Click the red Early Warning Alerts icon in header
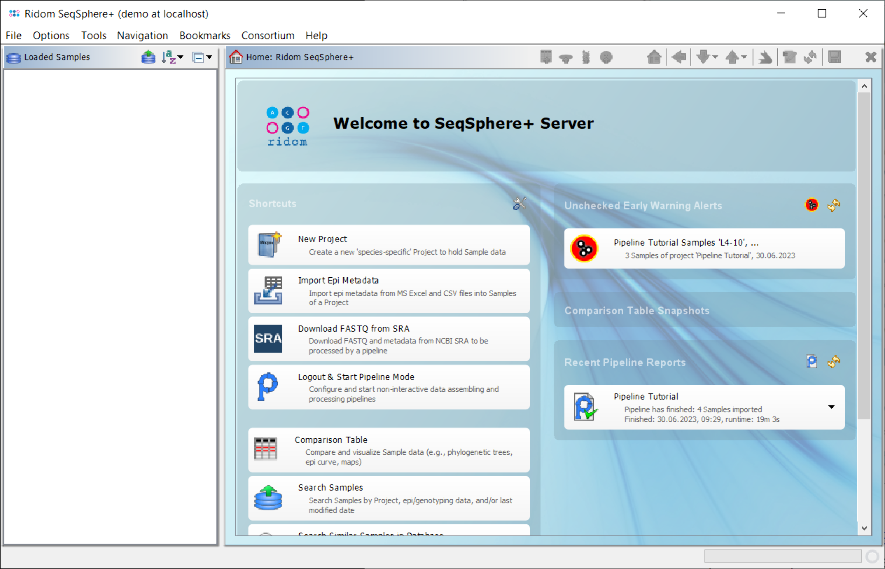 (812, 205)
